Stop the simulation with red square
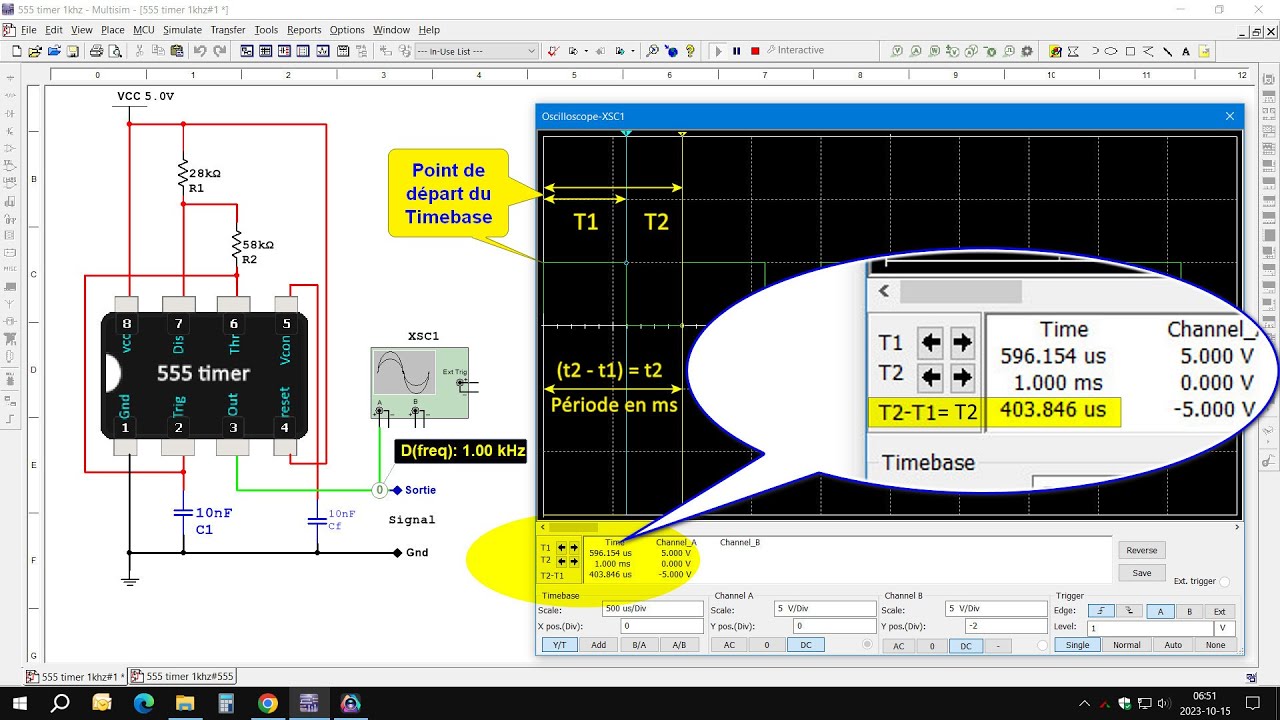Image resolution: width=1280 pixels, height=720 pixels. (x=755, y=50)
